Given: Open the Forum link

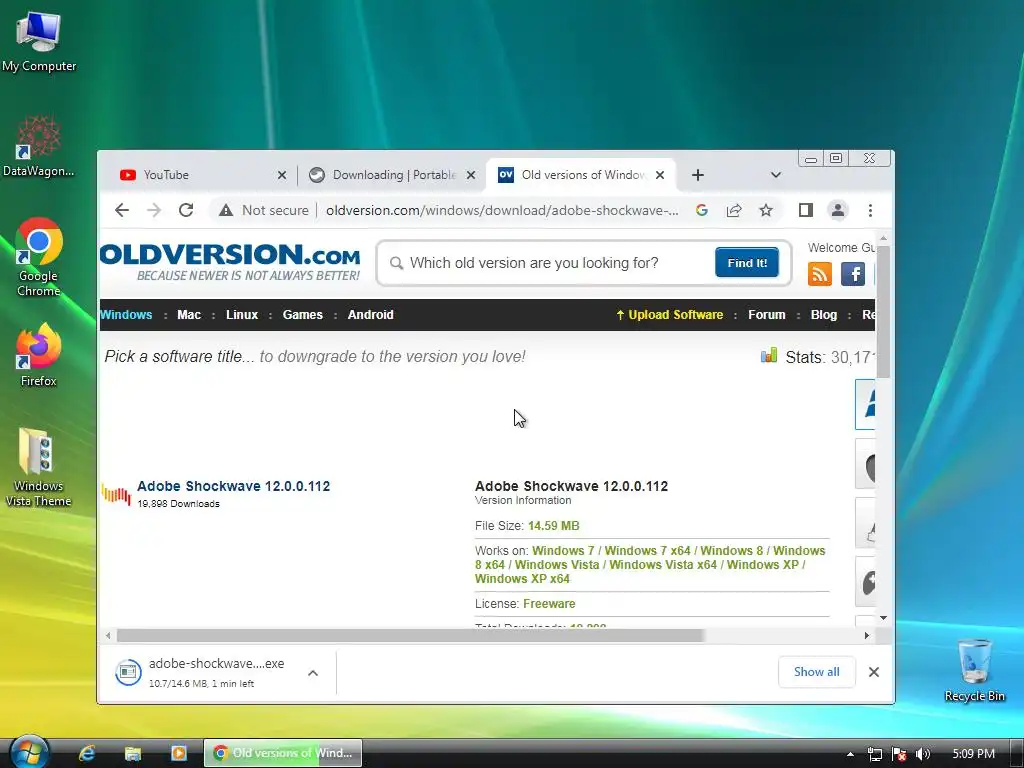Looking at the screenshot, I should pyautogui.click(x=767, y=315).
